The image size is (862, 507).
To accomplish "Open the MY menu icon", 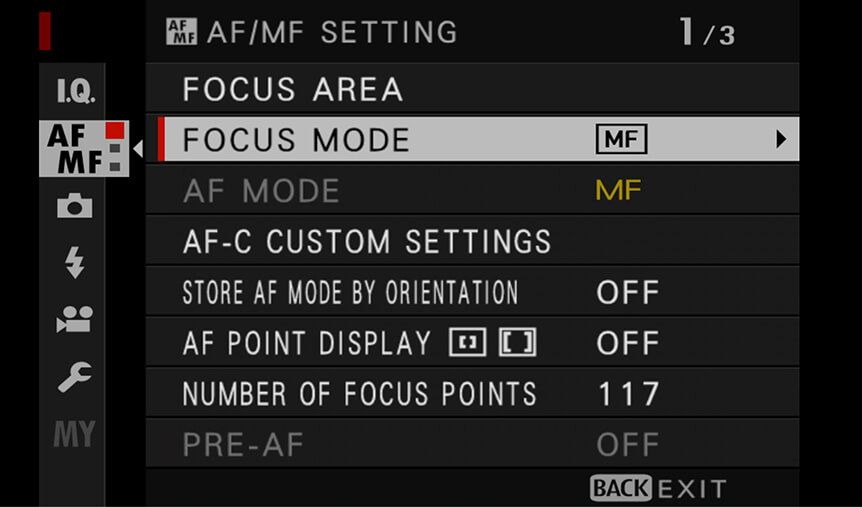I will pos(74,434).
